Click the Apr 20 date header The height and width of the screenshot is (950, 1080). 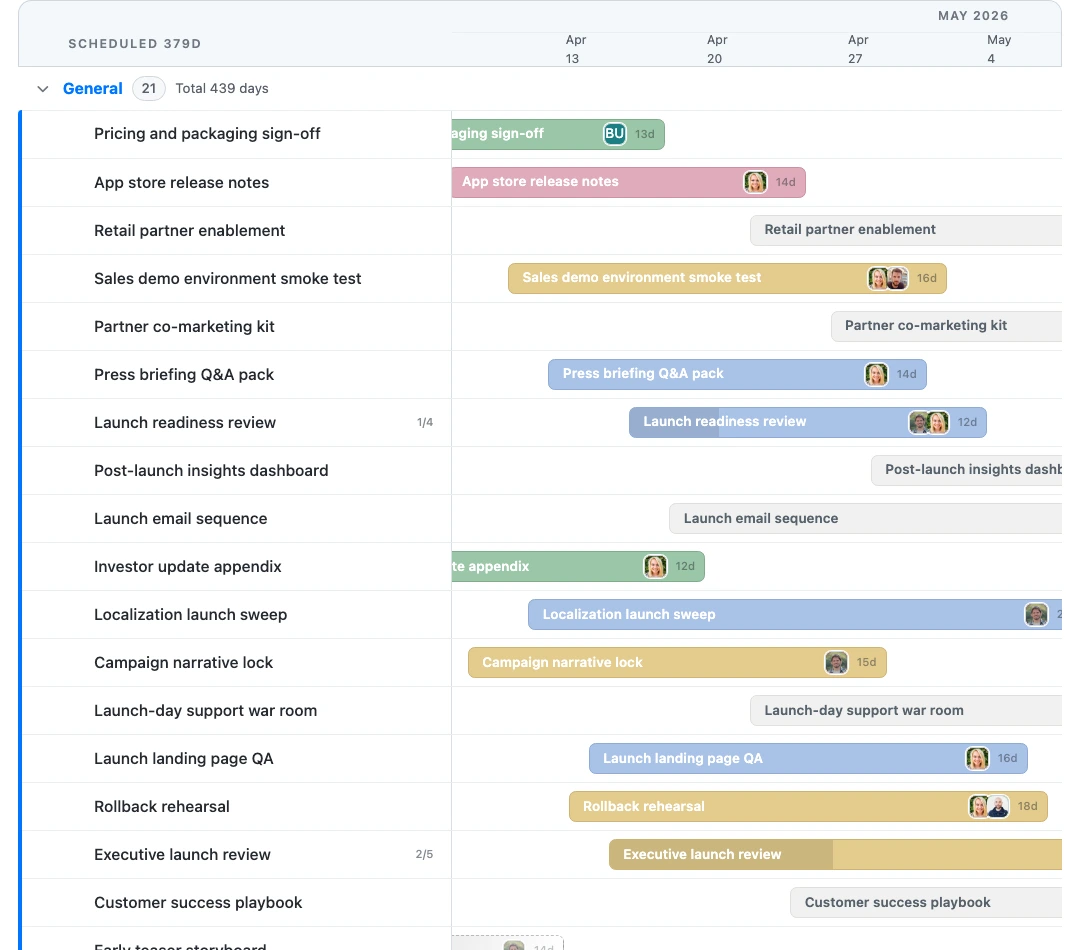click(716, 49)
